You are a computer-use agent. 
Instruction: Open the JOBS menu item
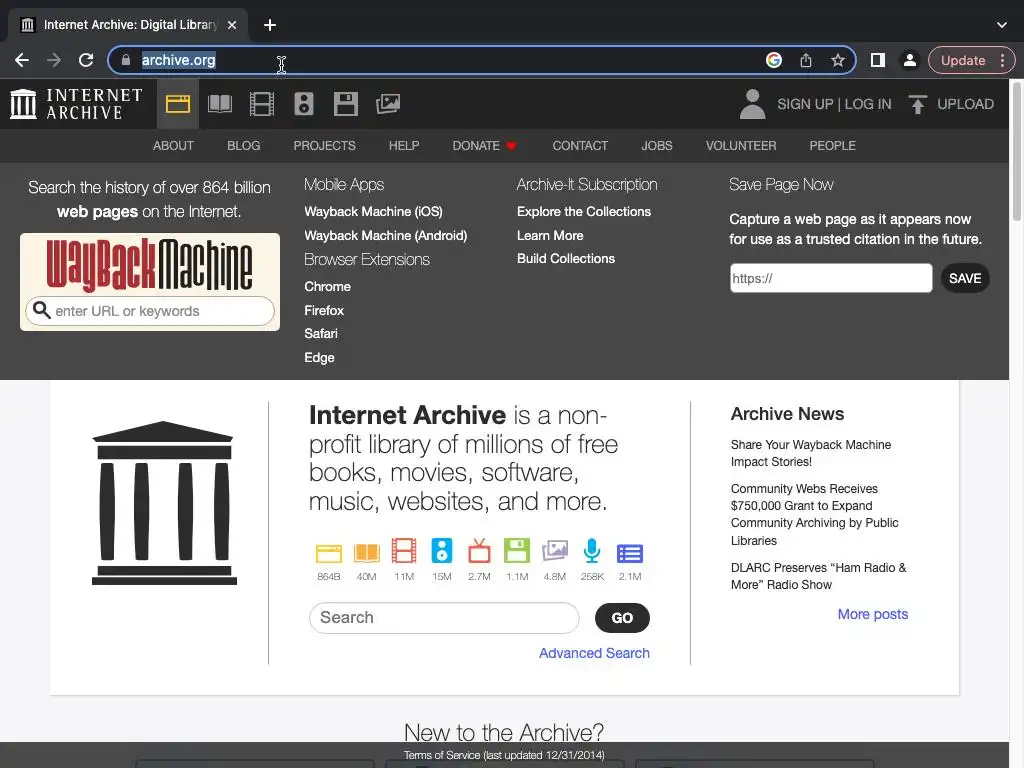click(x=657, y=146)
